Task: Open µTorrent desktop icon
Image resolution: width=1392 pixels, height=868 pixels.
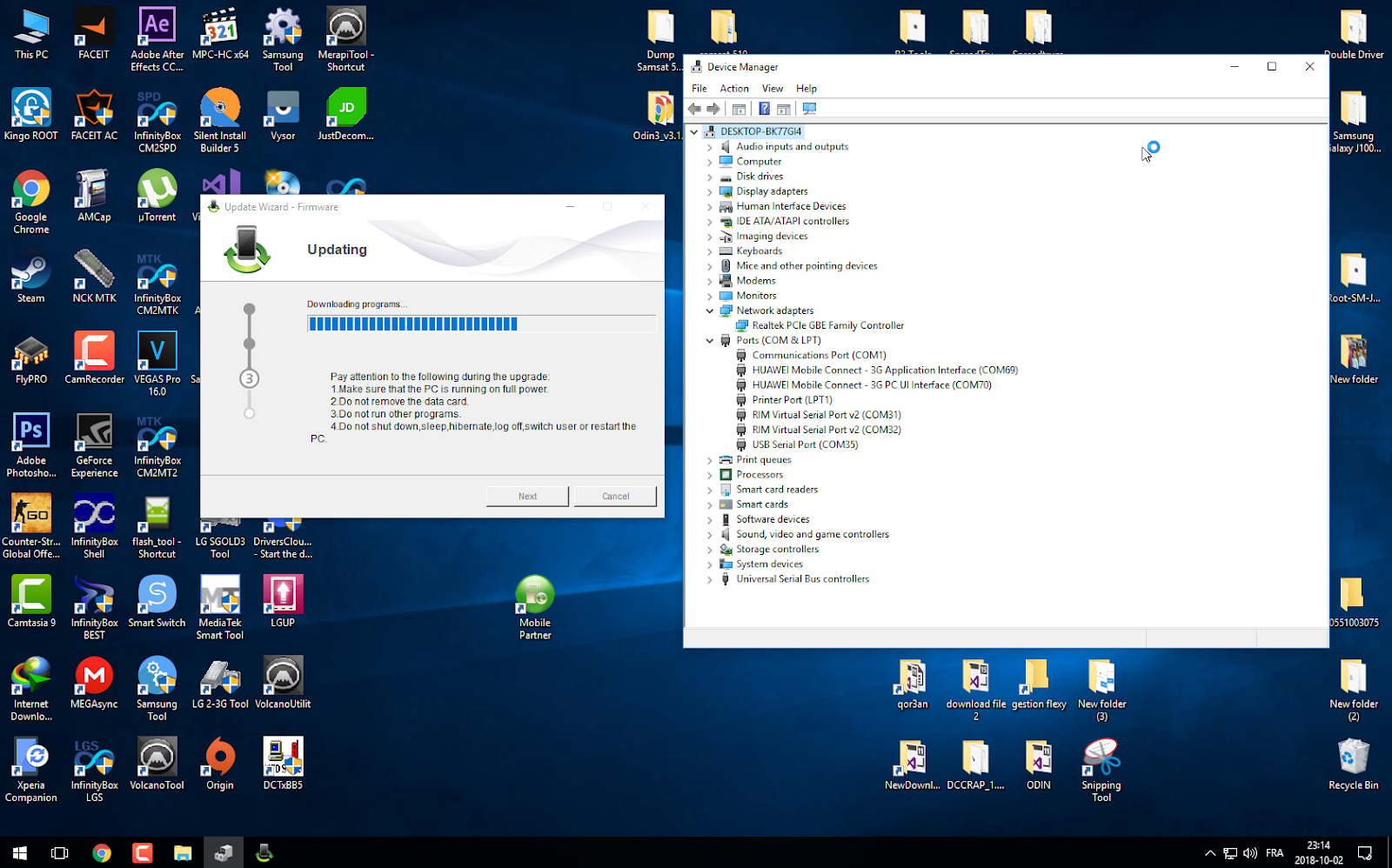Action: (157, 197)
